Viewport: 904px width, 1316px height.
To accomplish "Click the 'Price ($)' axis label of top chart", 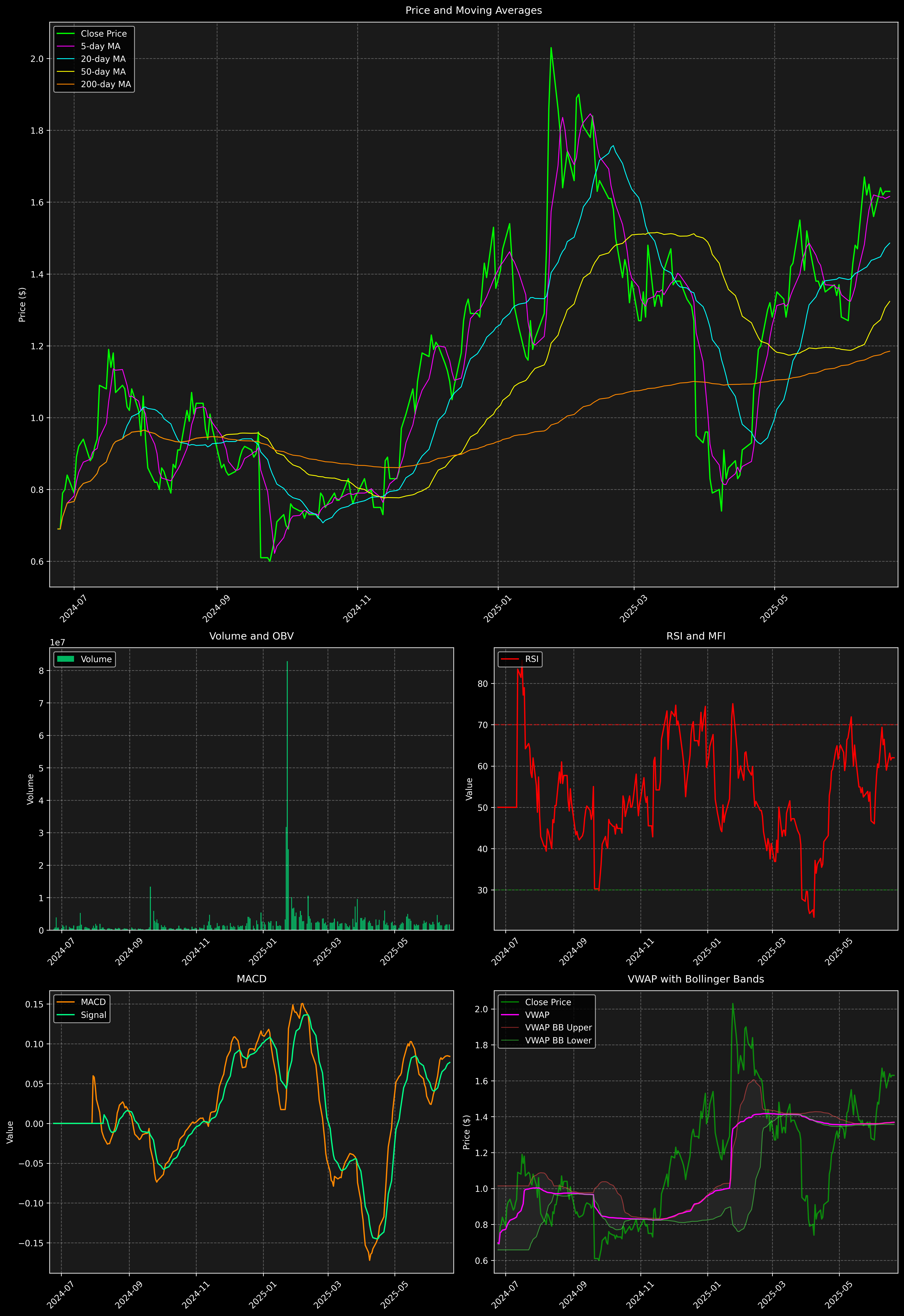I will pos(22,305).
